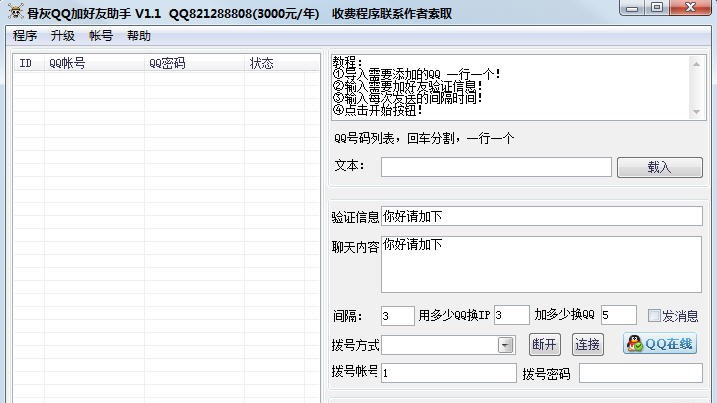Open the 升级 menu
This screenshot has height=403, width=717.
pyautogui.click(x=63, y=36)
